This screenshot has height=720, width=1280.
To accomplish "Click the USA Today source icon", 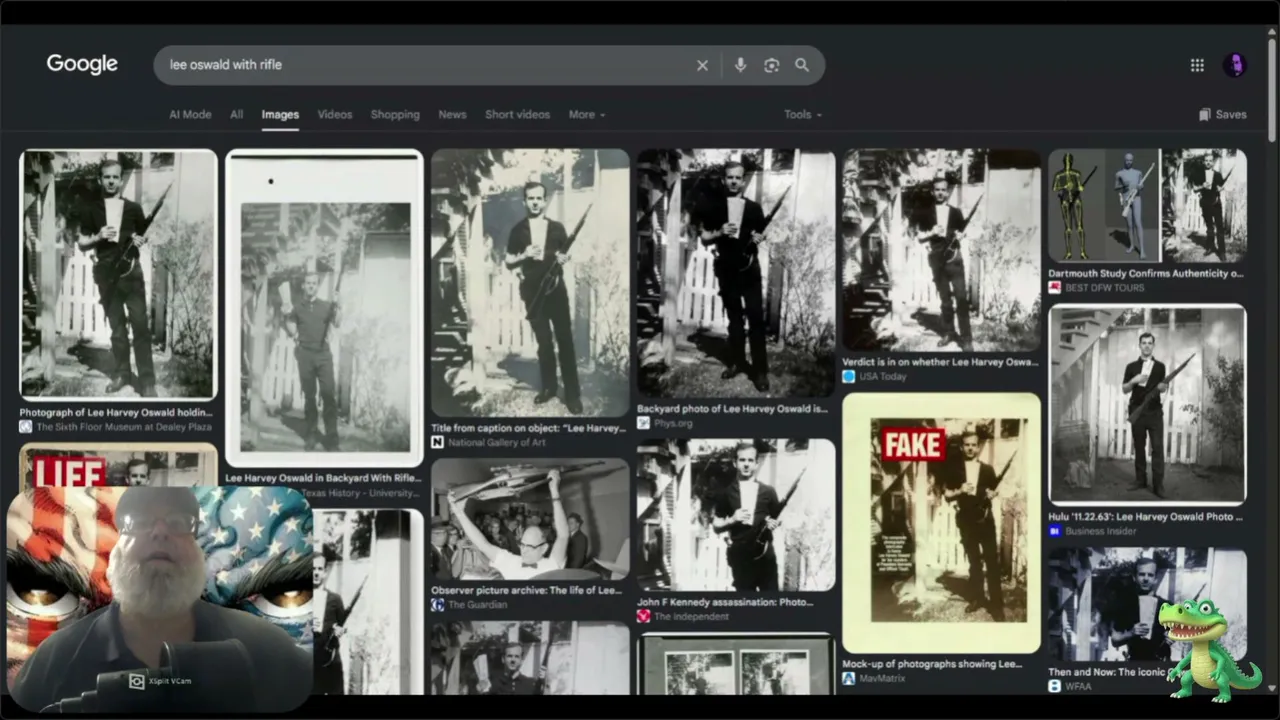I will pyautogui.click(x=848, y=376).
